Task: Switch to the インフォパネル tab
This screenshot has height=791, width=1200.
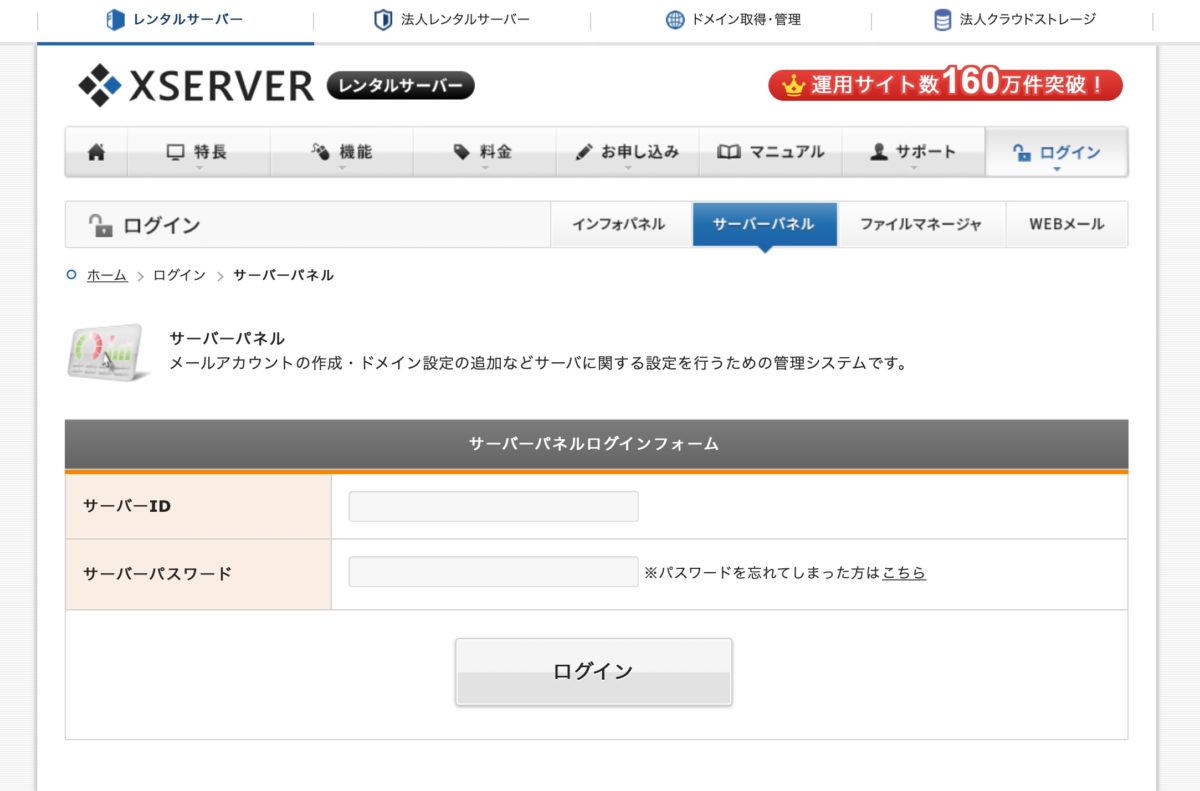Action: (619, 224)
